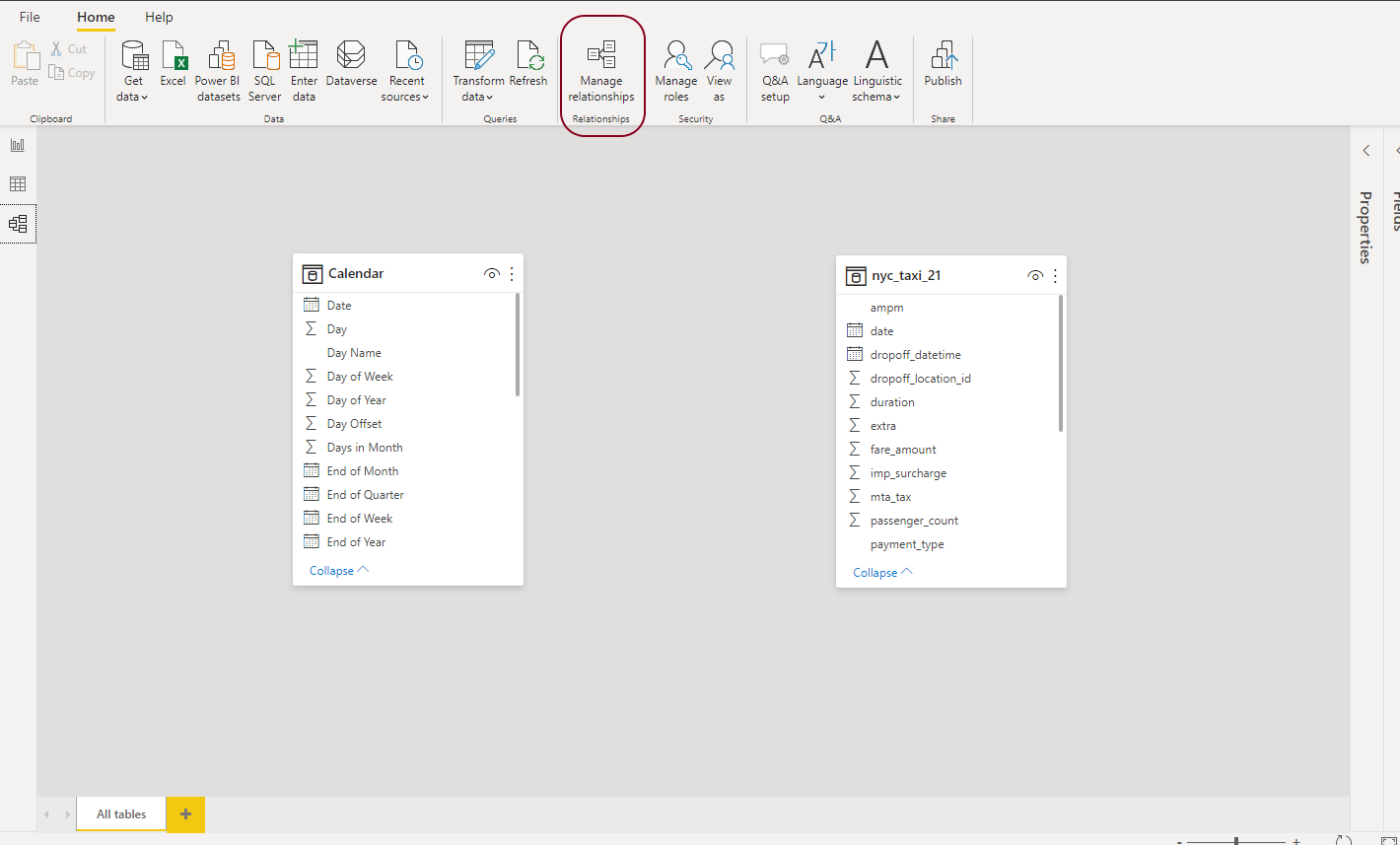The image size is (1400, 845).
Task: Switch to the Help ribbon tab
Action: click(159, 17)
